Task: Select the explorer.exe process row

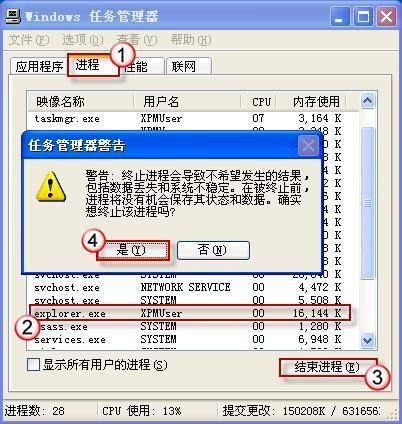Action: point(190,313)
